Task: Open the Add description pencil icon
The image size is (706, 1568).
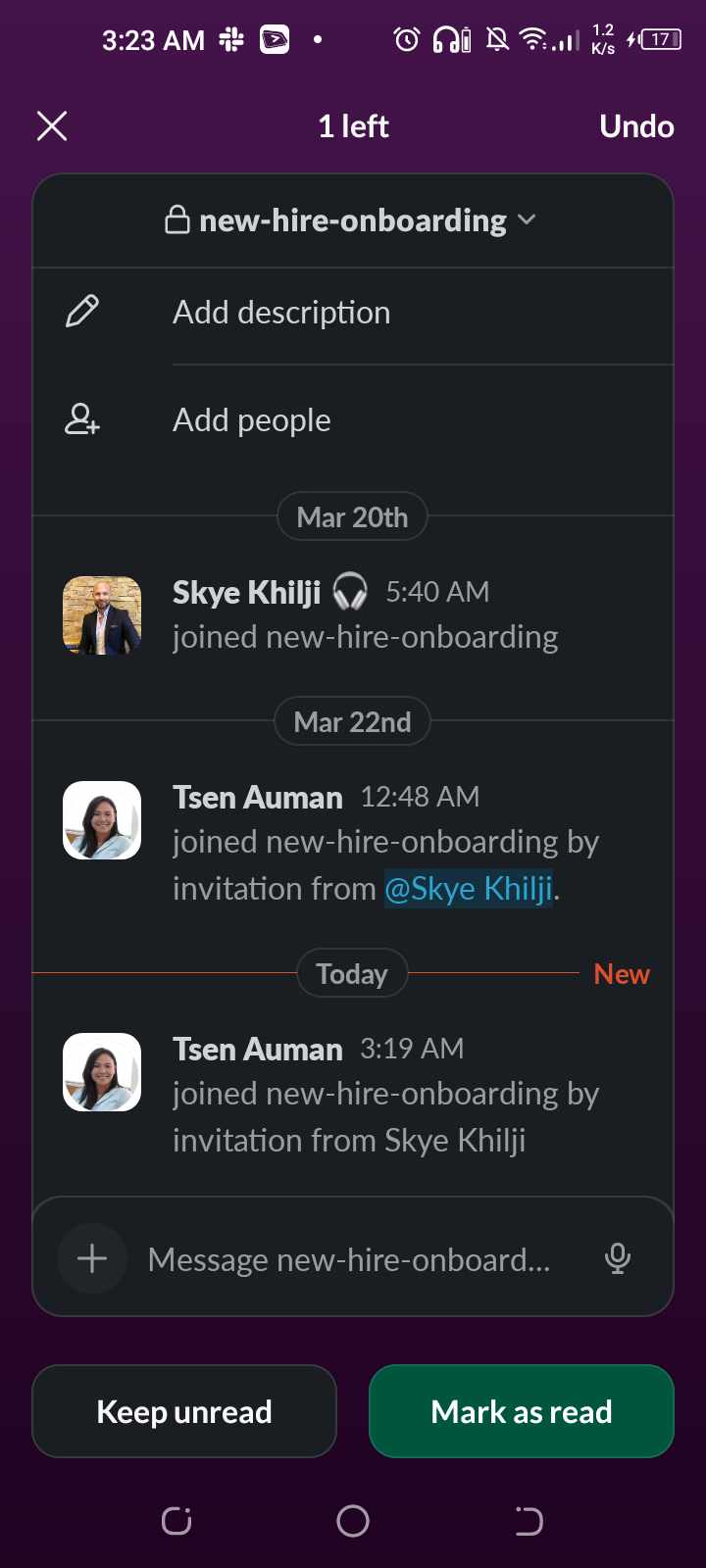Action: [x=81, y=312]
